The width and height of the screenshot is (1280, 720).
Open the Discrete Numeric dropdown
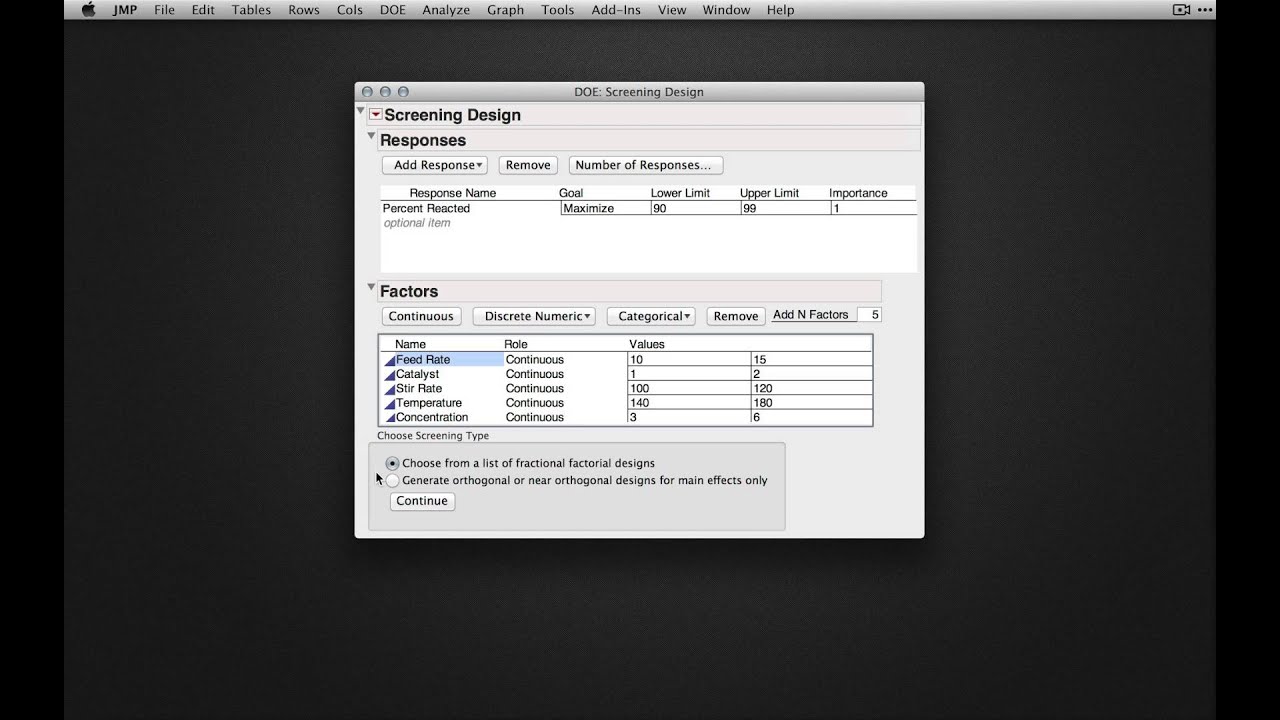pos(534,316)
